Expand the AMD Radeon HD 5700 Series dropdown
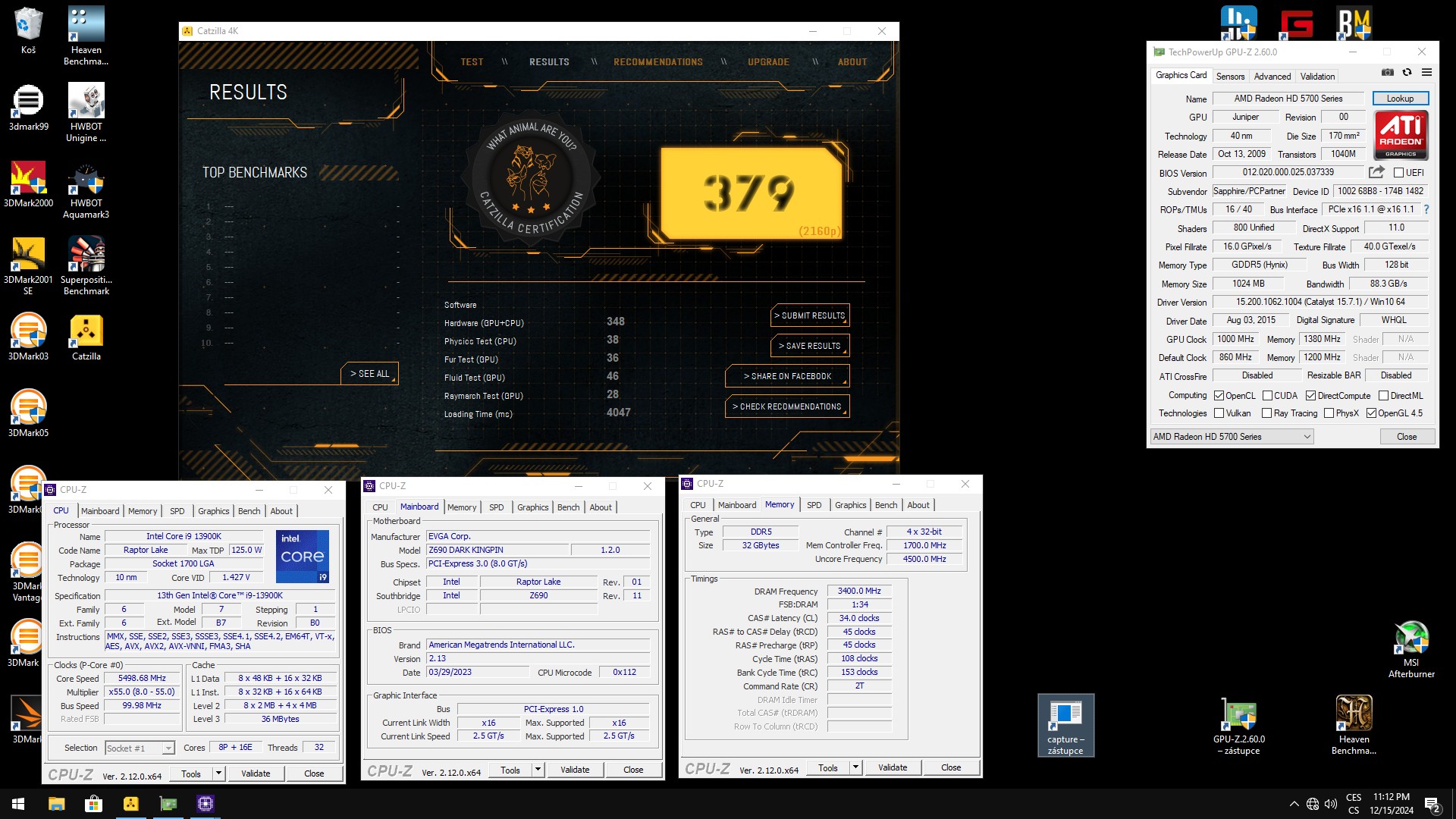Image resolution: width=1456 pixels, height=819 pixels. click(1232, 437)
